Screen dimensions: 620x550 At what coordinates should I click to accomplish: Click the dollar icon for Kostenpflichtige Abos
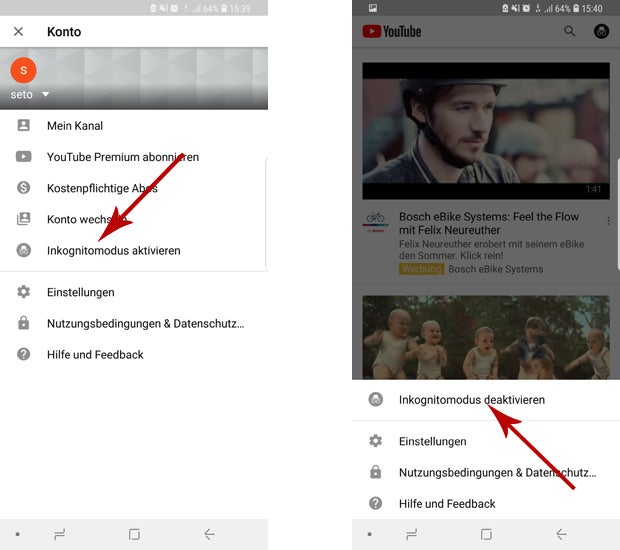pos(23,187)
